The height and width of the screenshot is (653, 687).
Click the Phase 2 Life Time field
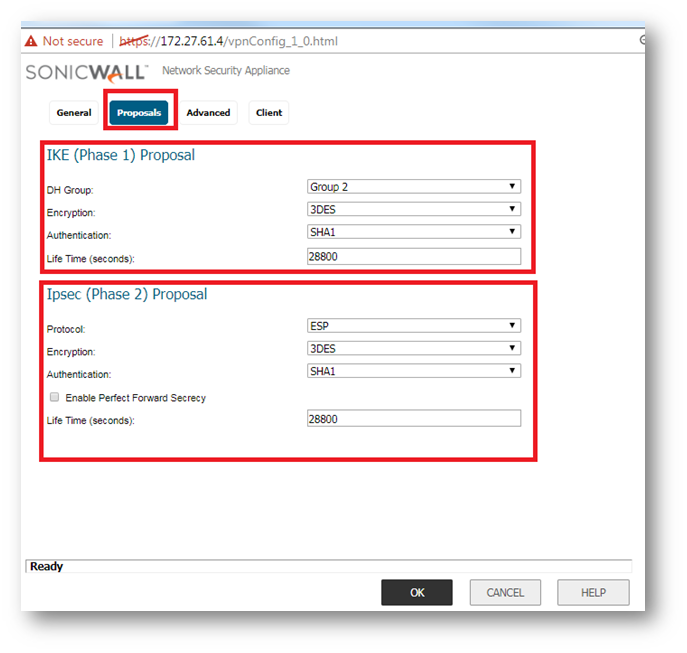tap(413, 419)
